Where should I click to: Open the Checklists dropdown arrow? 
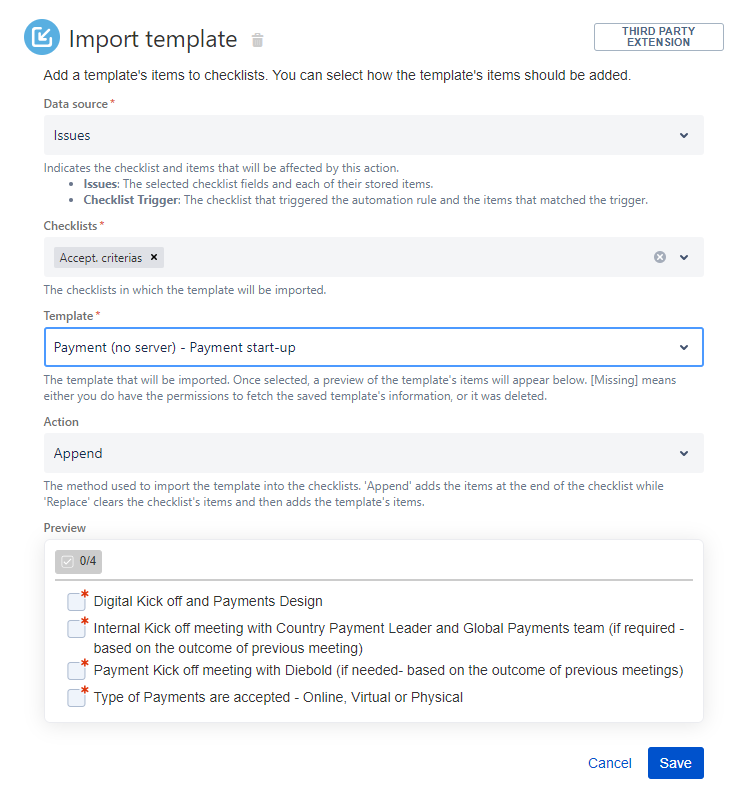point(684,257)
